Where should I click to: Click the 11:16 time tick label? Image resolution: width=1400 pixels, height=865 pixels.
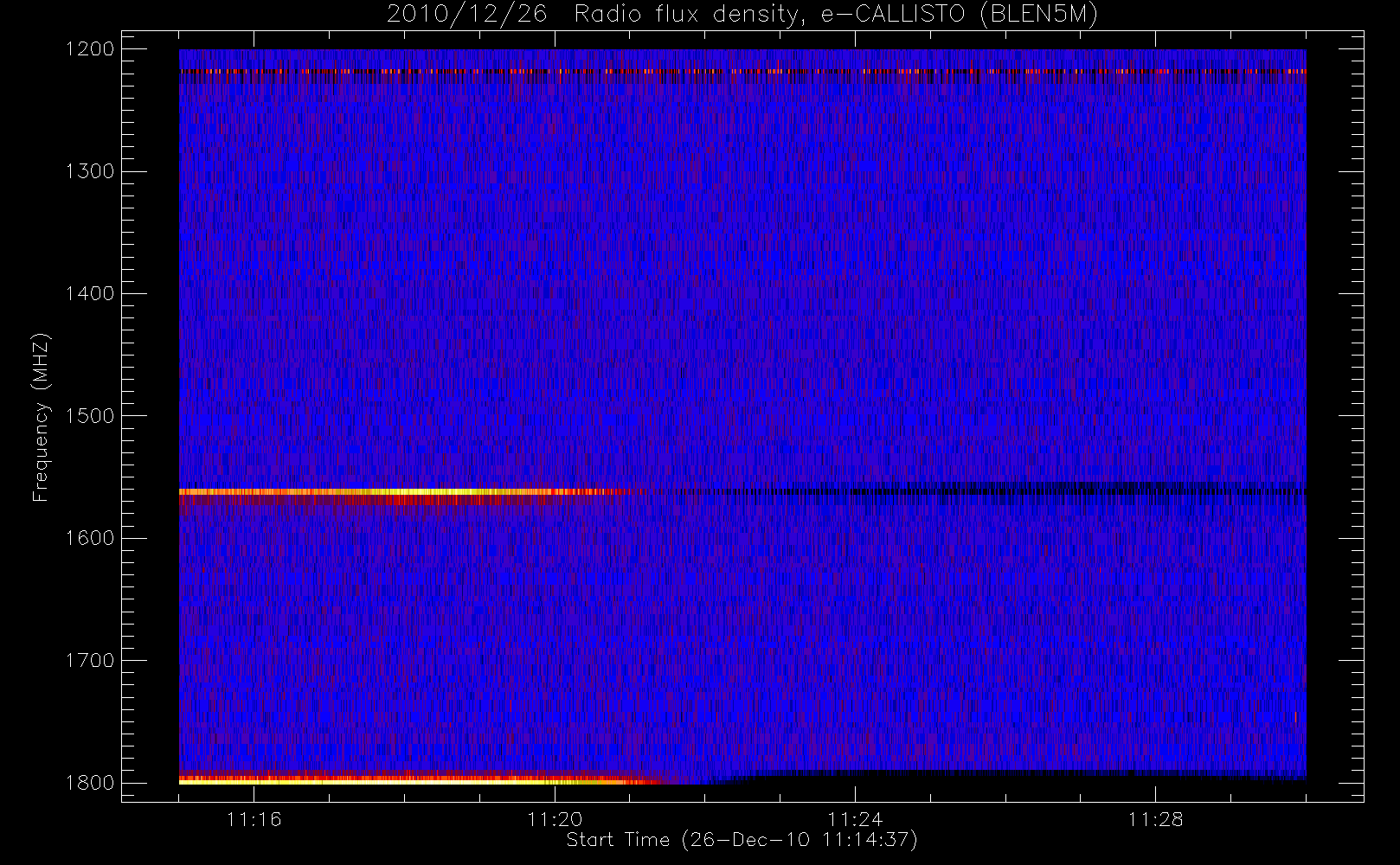254,819
